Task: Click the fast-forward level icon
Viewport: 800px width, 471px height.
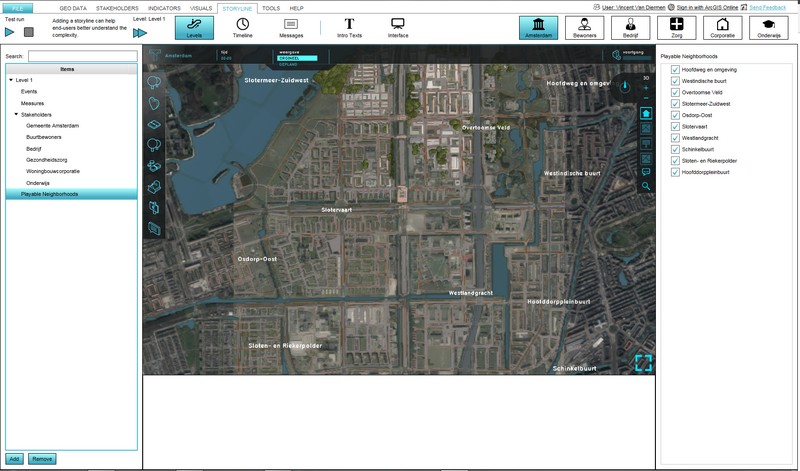Action: tap(140, 33)
